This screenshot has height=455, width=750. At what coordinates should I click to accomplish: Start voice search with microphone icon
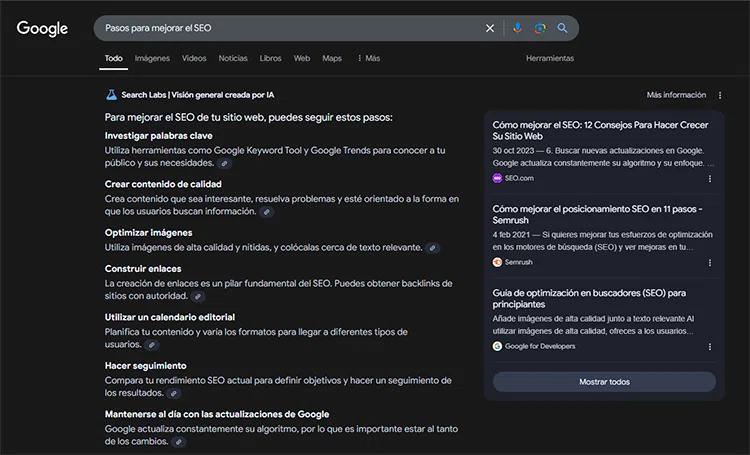[x=517, y=28]
